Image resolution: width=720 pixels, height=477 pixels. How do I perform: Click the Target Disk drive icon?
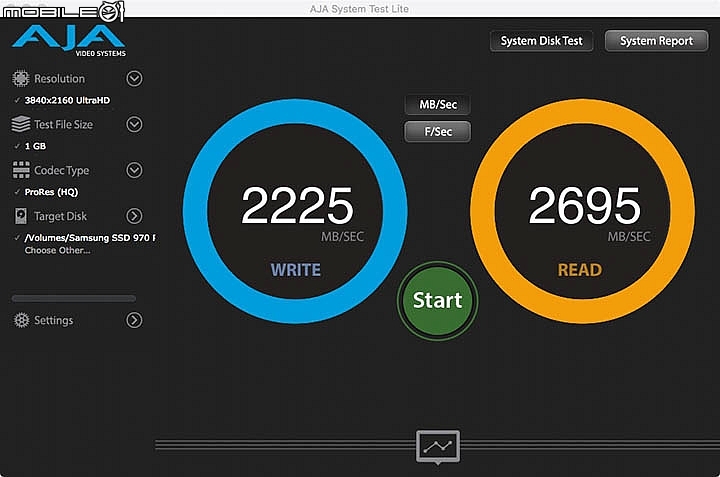[21, 216]
